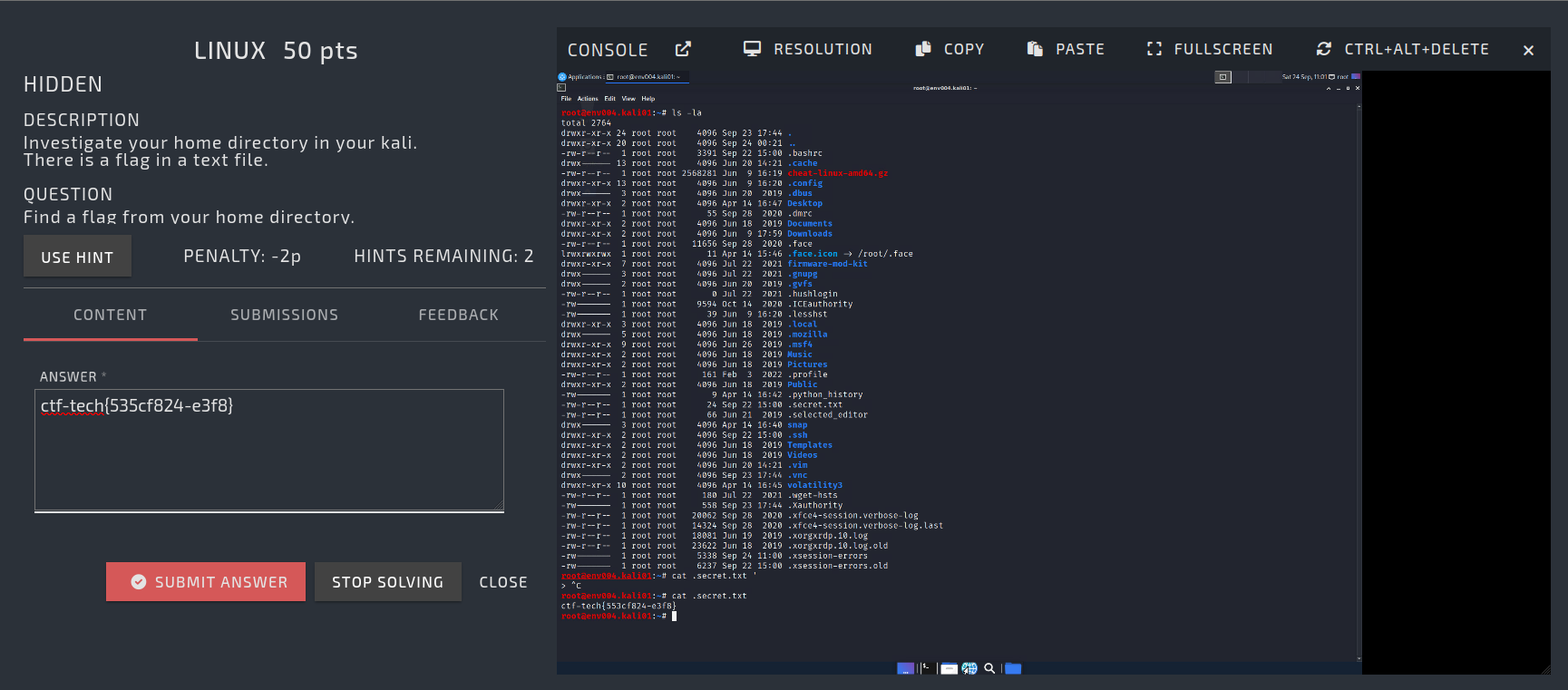1568x690 pixels.
Task: Click the Use Hint button
Action: pyautogui.click(x=77, y=257)
